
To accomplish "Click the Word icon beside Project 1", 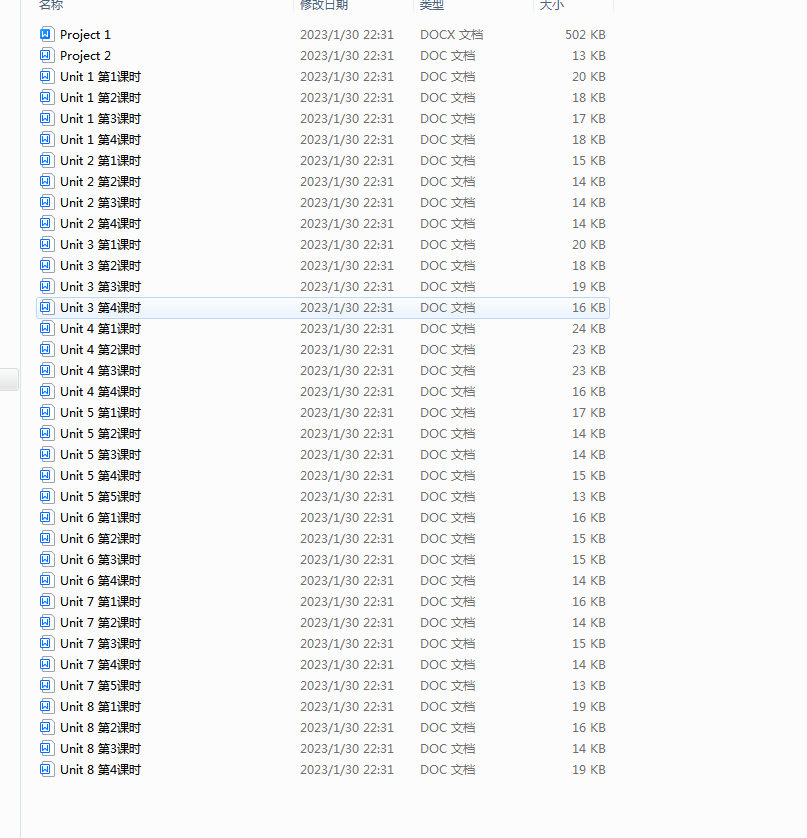I will 46,34.
